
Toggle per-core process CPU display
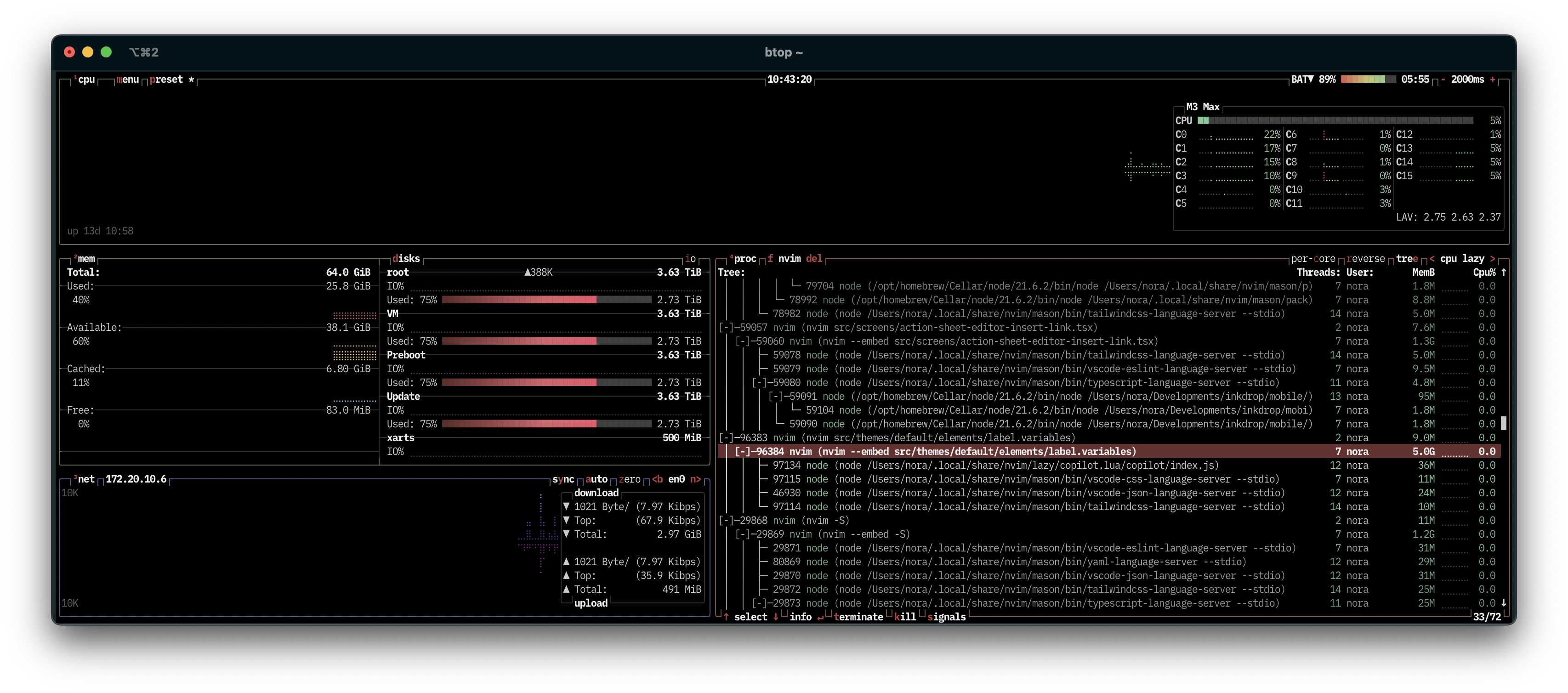pos(1313,259)
